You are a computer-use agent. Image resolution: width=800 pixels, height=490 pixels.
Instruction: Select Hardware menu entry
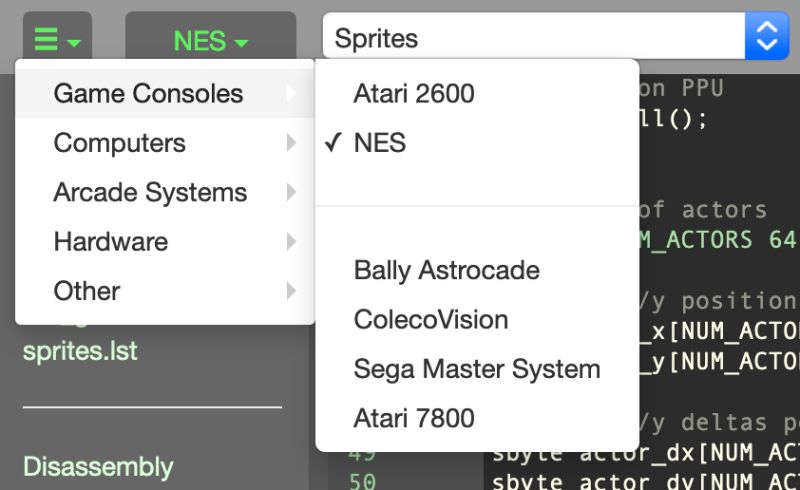165,241
